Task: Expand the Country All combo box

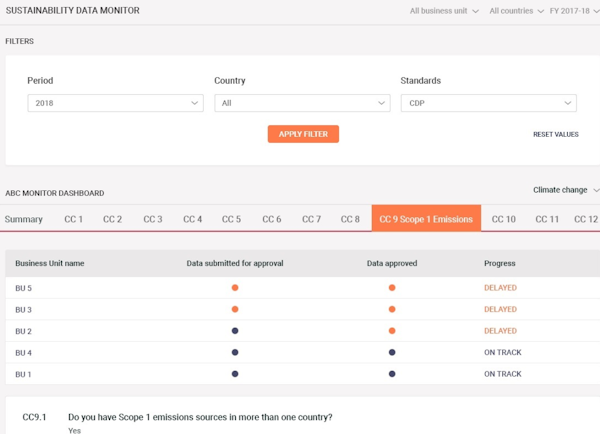Action: (x=302, y=103)
